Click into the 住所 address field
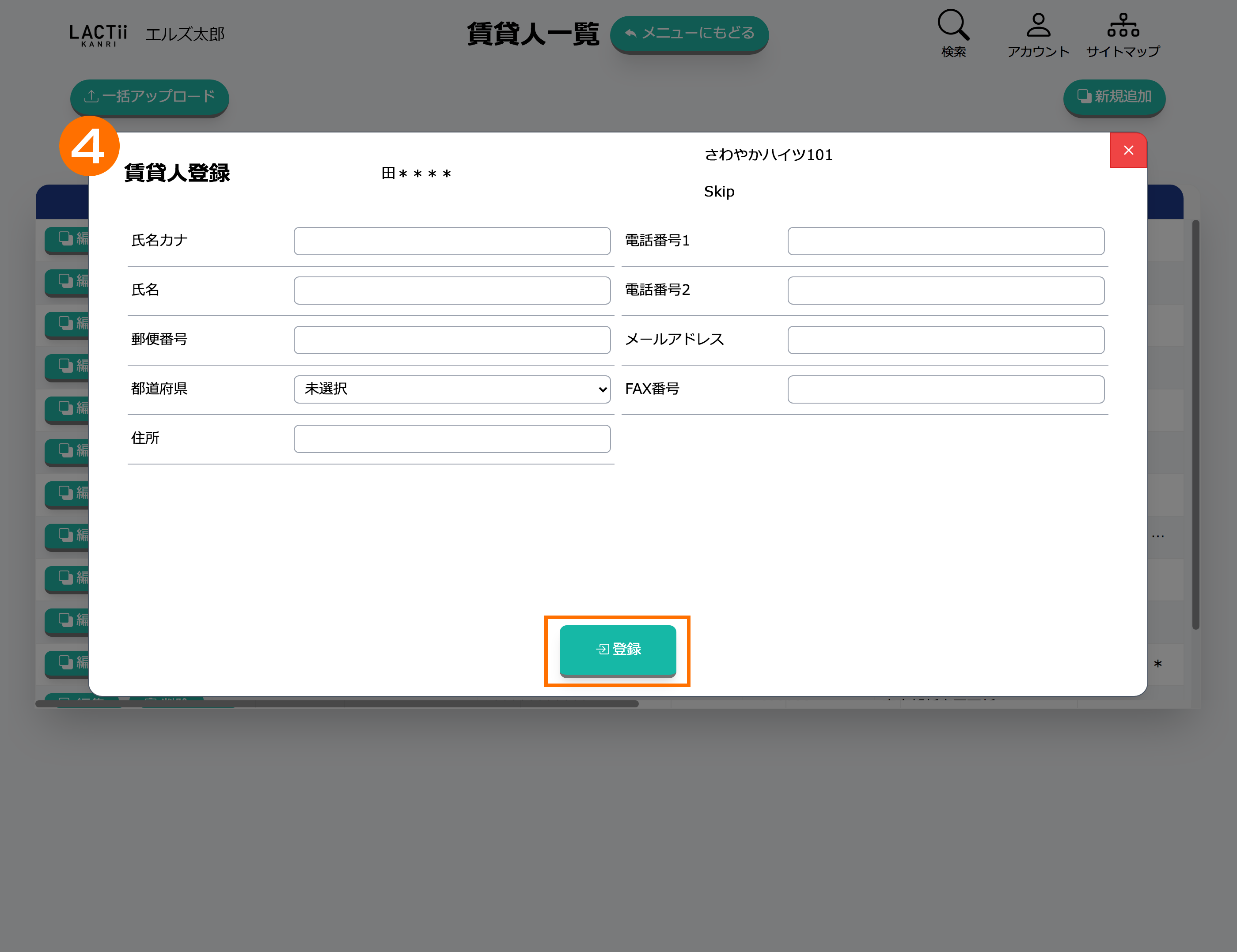Viewport: 1237px width, 952px height. (x=452, y=438)
